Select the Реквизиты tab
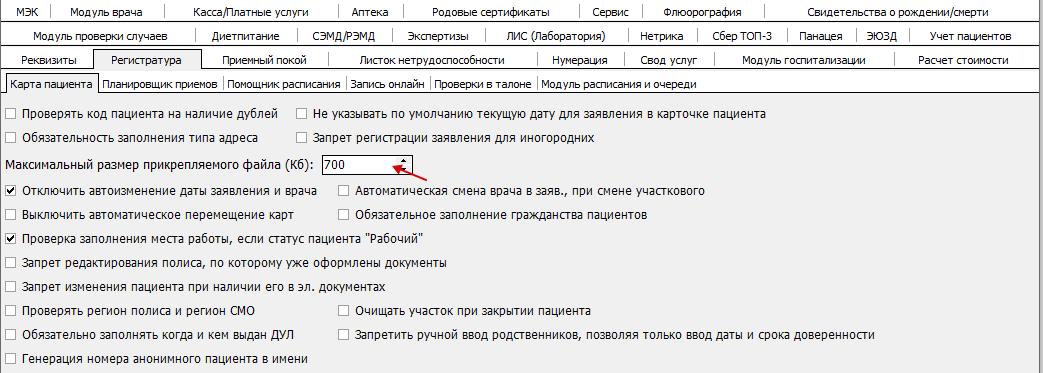 click(x=49, y=60)
